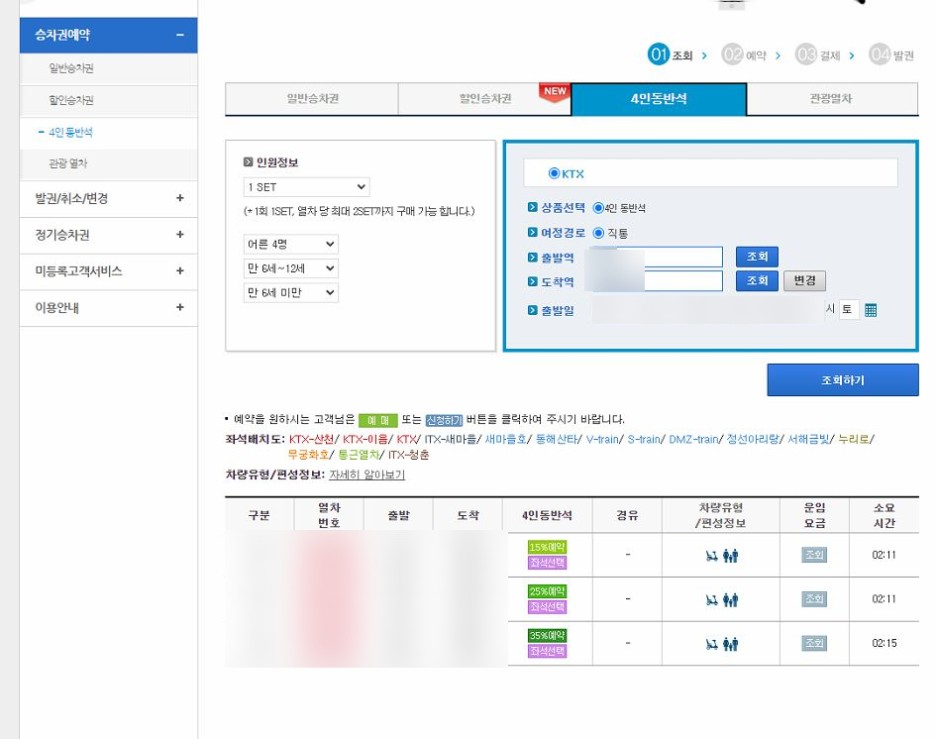Open the 1 SET quantity dropdown
This screenshot has width=936, height=739.
(306, 187)
